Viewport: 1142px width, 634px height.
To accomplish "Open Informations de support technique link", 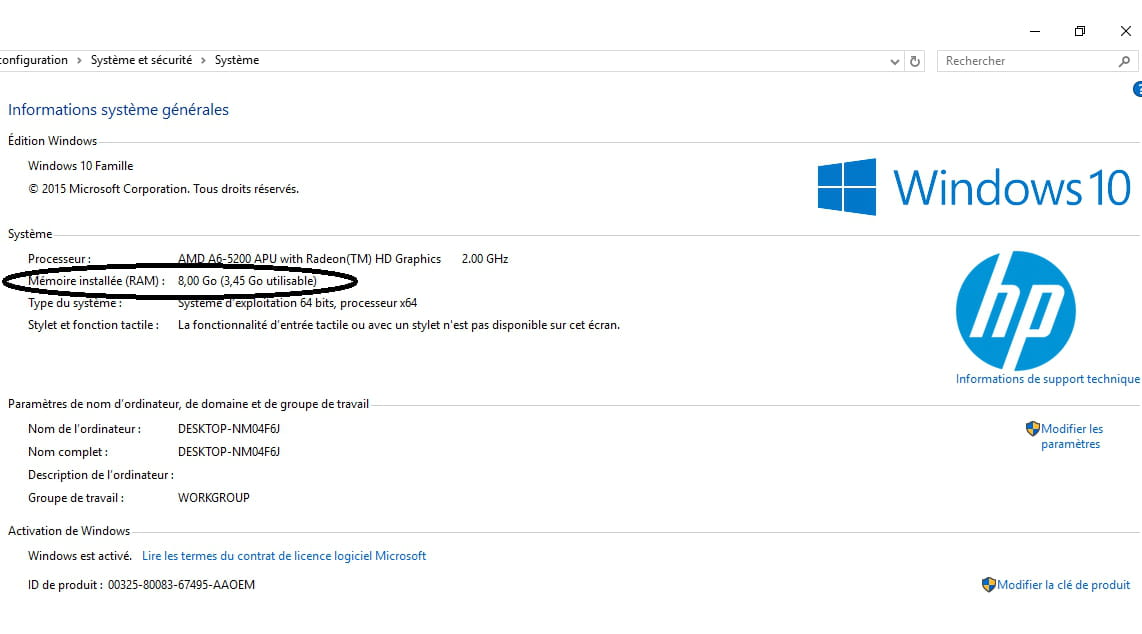I will pos(1047,379).
